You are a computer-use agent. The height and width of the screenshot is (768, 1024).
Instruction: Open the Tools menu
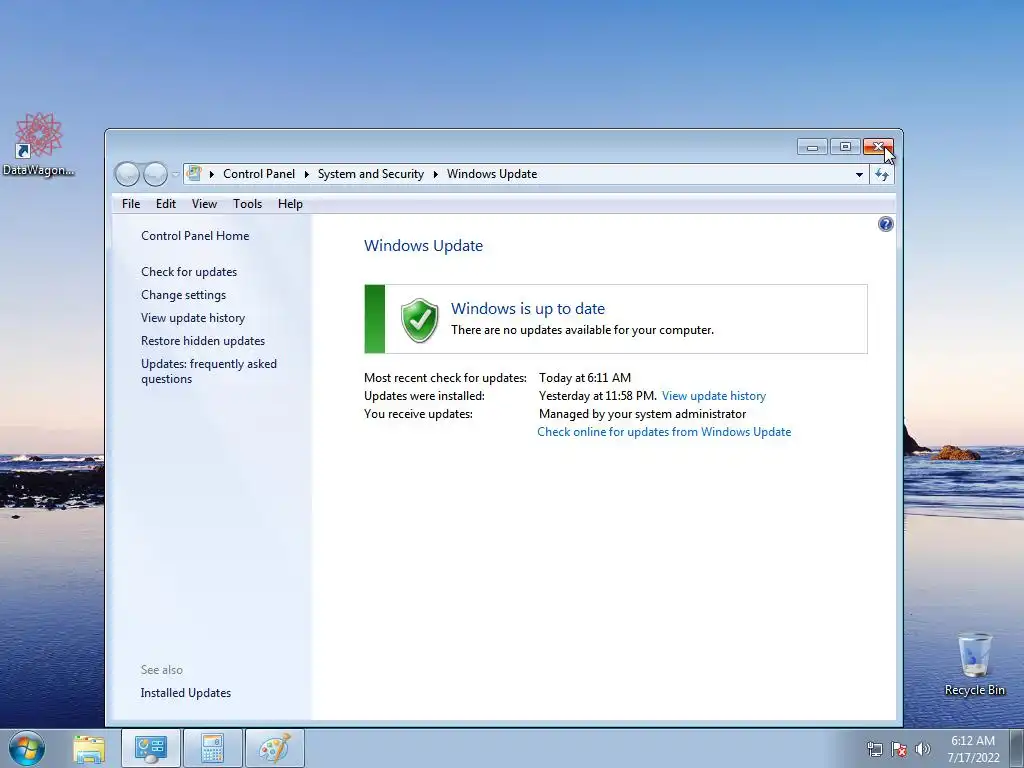[248, 204]
